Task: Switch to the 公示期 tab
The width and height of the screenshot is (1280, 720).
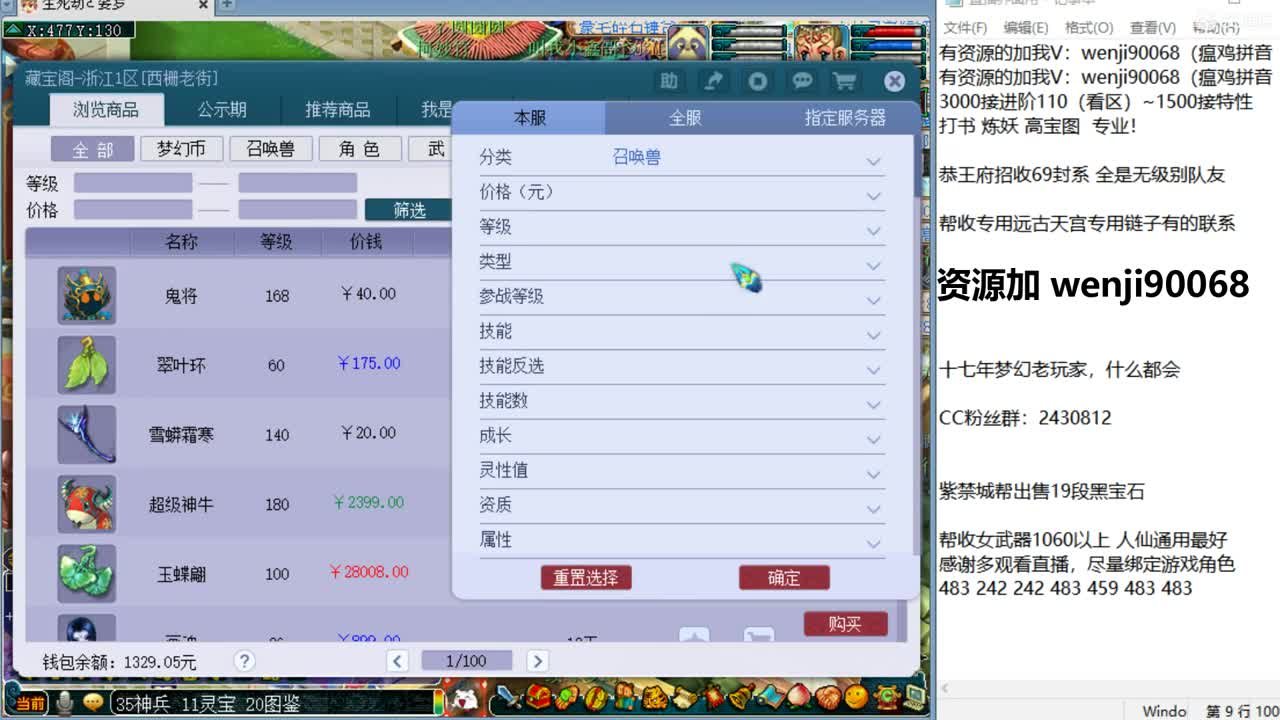Action: click(x=222, y=109)
